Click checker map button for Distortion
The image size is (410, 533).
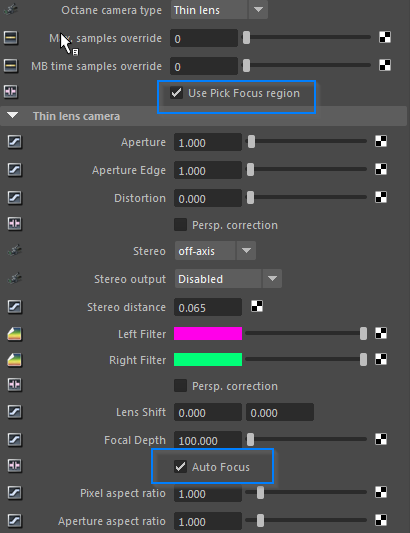click(x=381, y=197)
